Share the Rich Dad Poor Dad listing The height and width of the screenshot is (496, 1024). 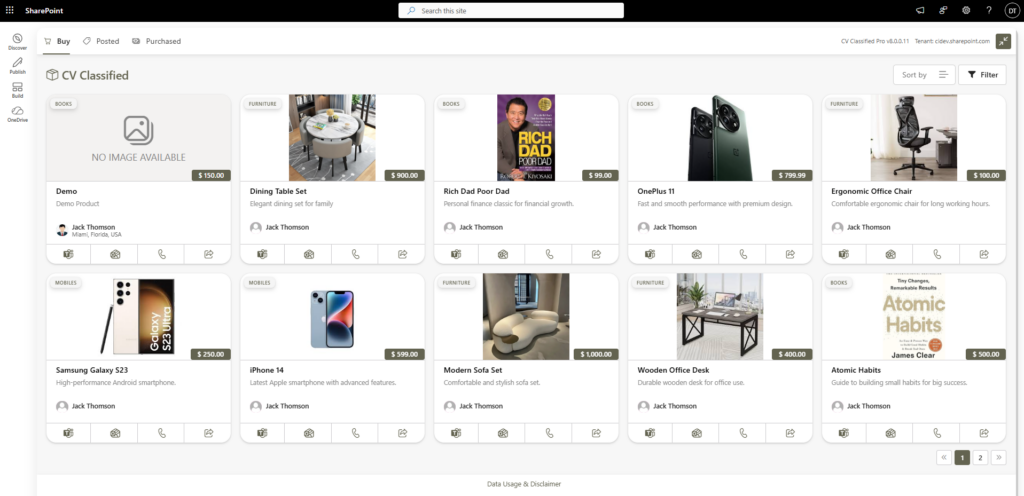tap(596, 255)
